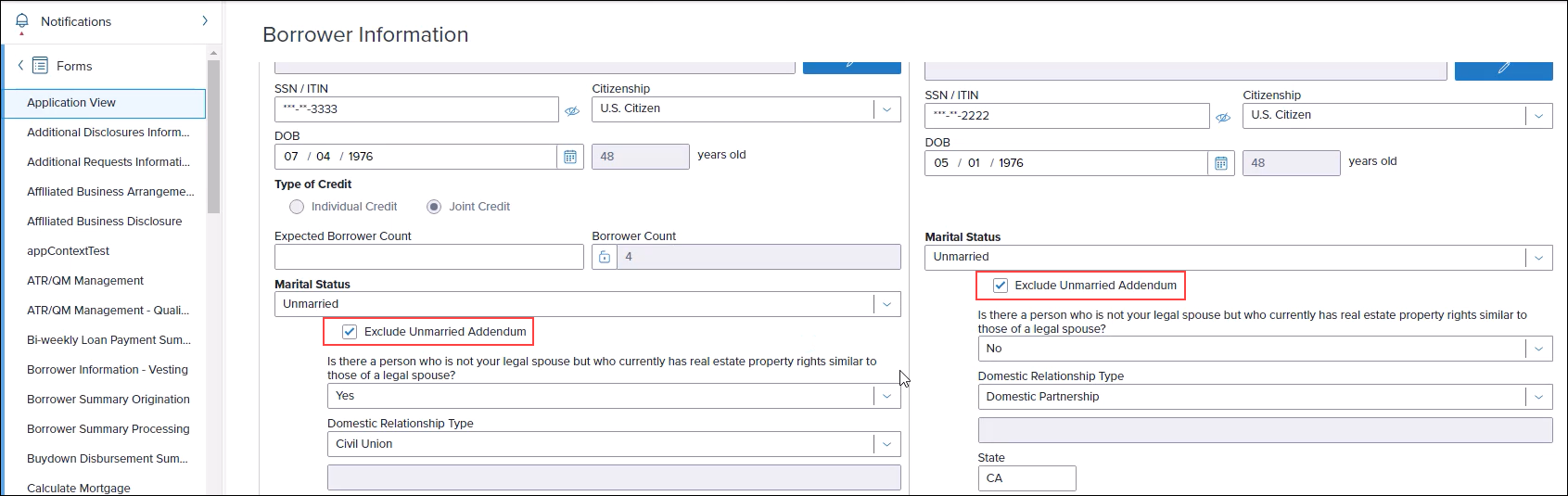Click Expected Borrower Count field
Screen dimensions: 1568x496
click(429, 257)
